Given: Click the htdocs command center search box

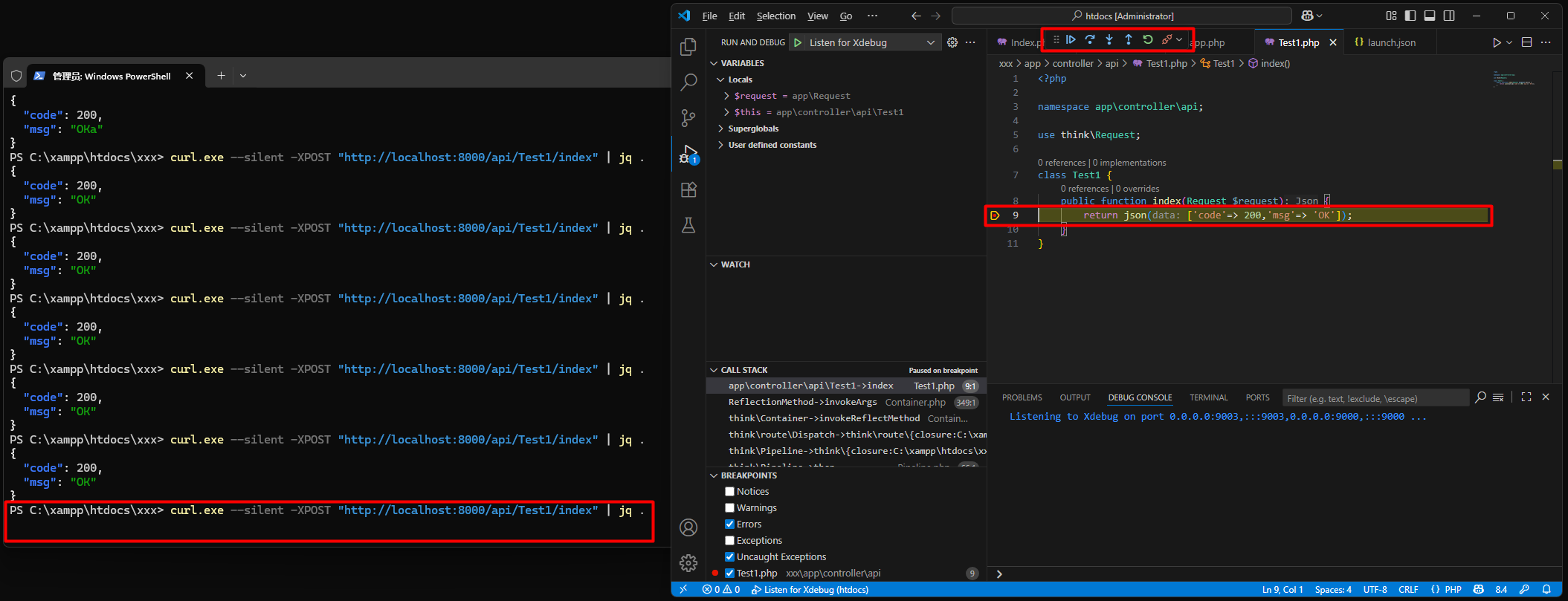Looking at the screenshot, I should [1122, 16].
